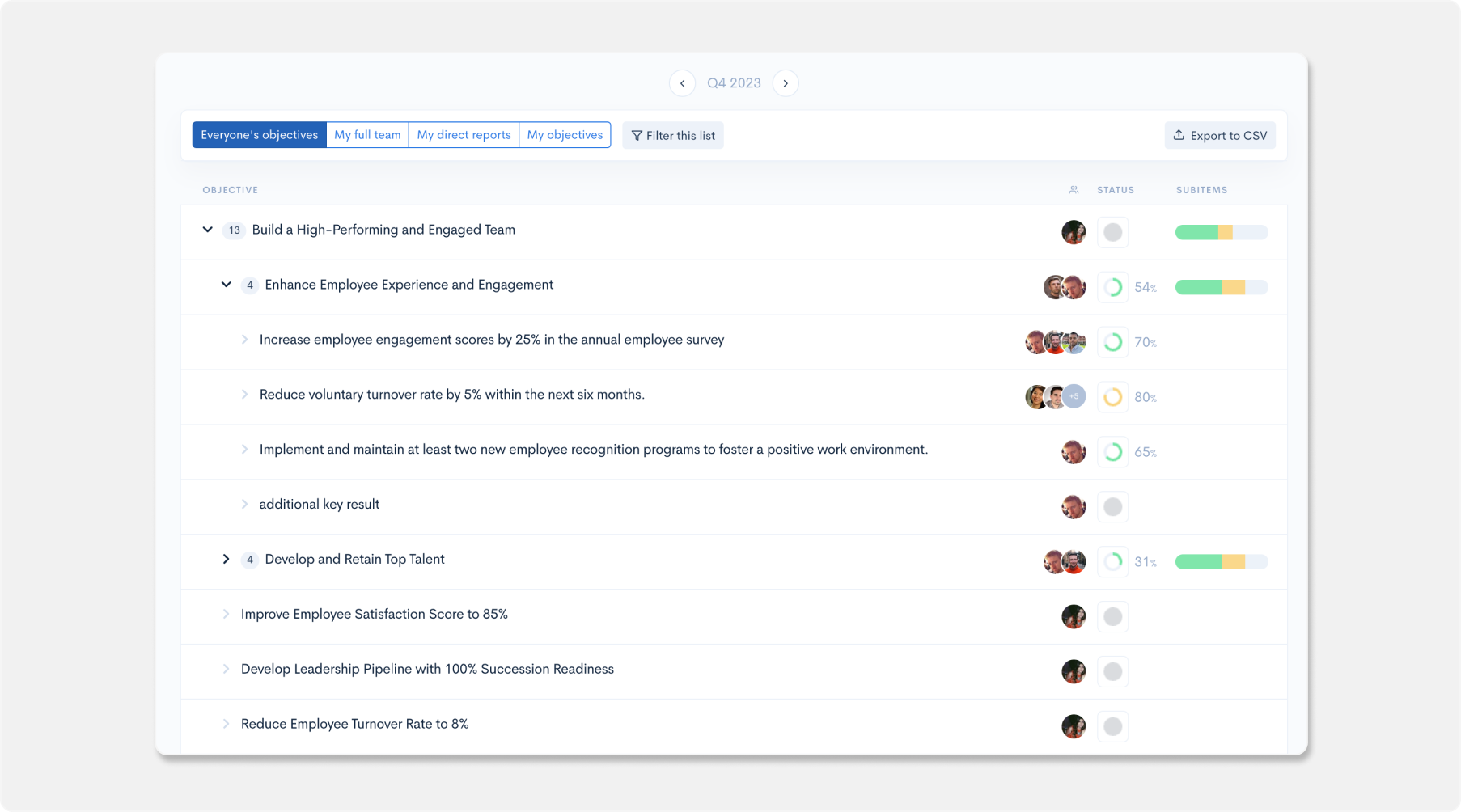Image resolution: width=1461 pixels, height=812 pixels.
Task: Expand the additional key result row
Action: (245, 504)
